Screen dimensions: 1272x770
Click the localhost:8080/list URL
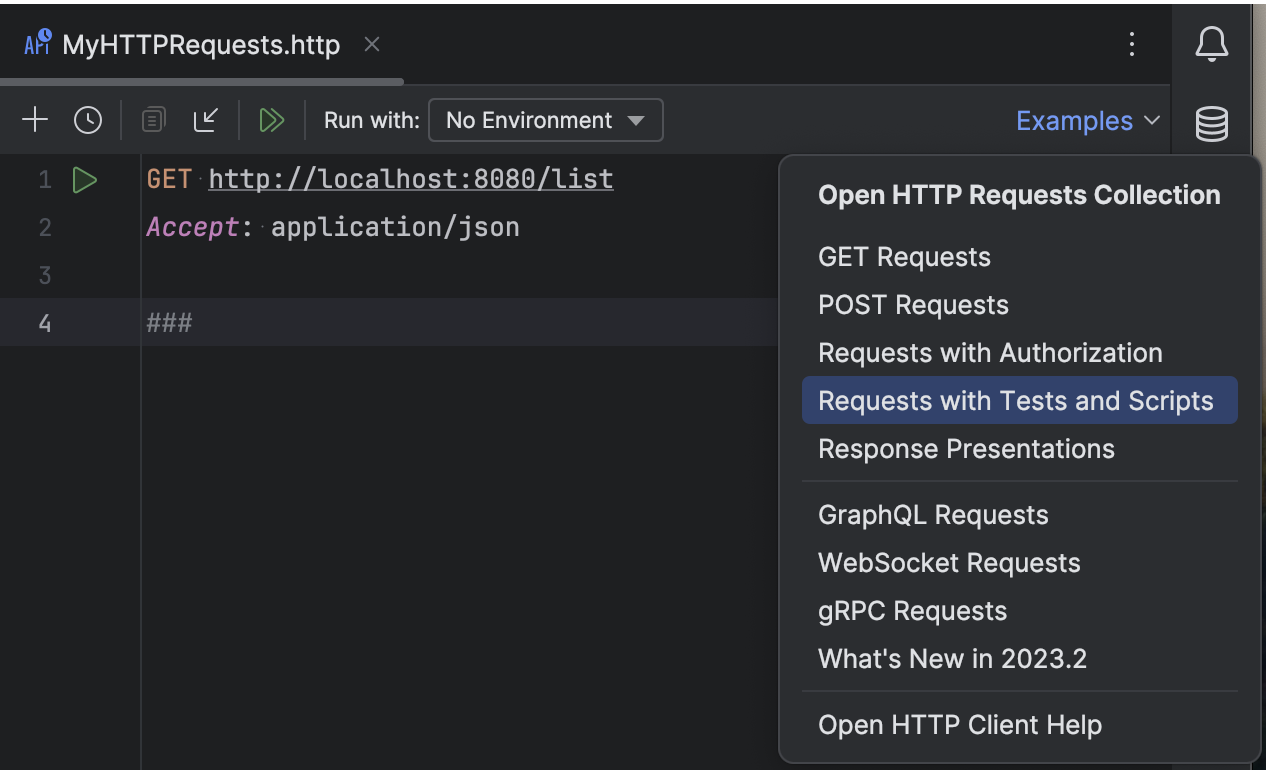pyautogui.click(x=410, y=178)
